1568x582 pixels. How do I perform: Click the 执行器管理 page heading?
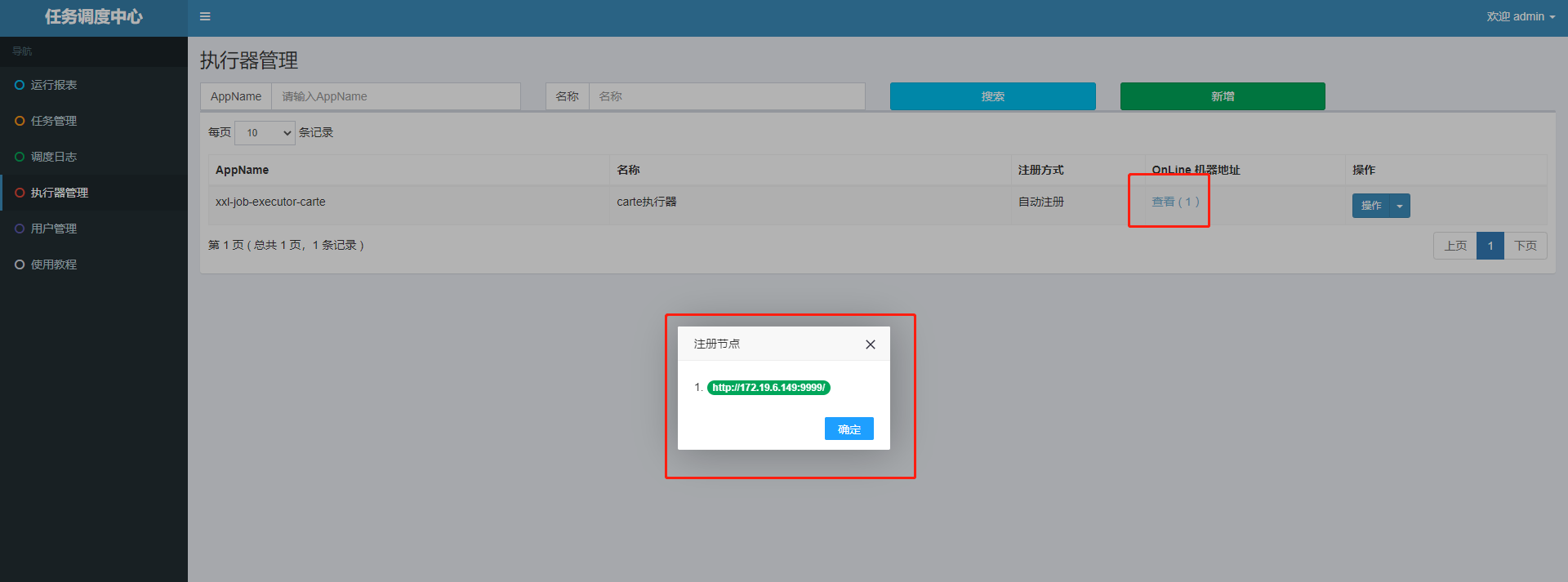[249, 60]
